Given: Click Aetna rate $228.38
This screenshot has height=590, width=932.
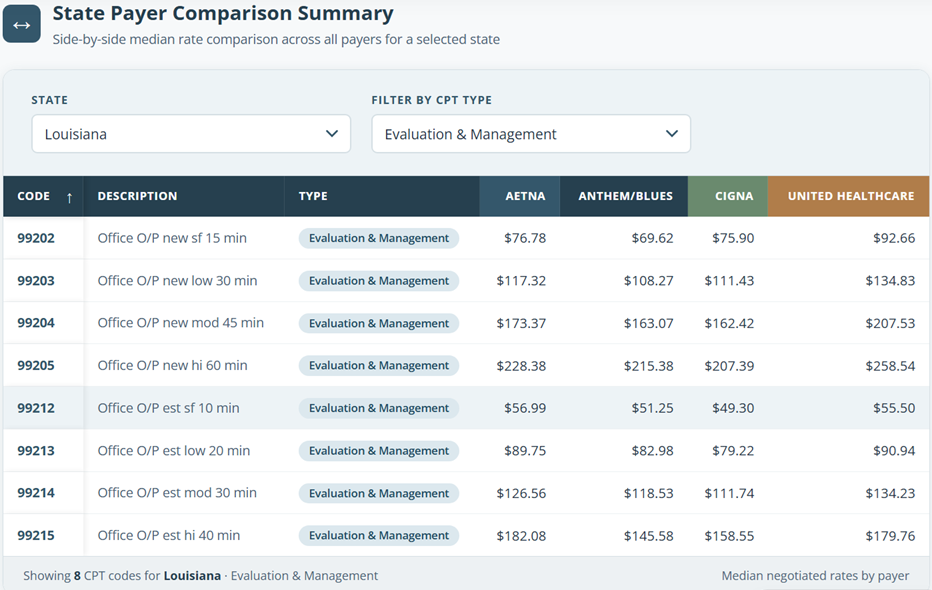Looking at the screenshot, I should click(x=521, y=366).
